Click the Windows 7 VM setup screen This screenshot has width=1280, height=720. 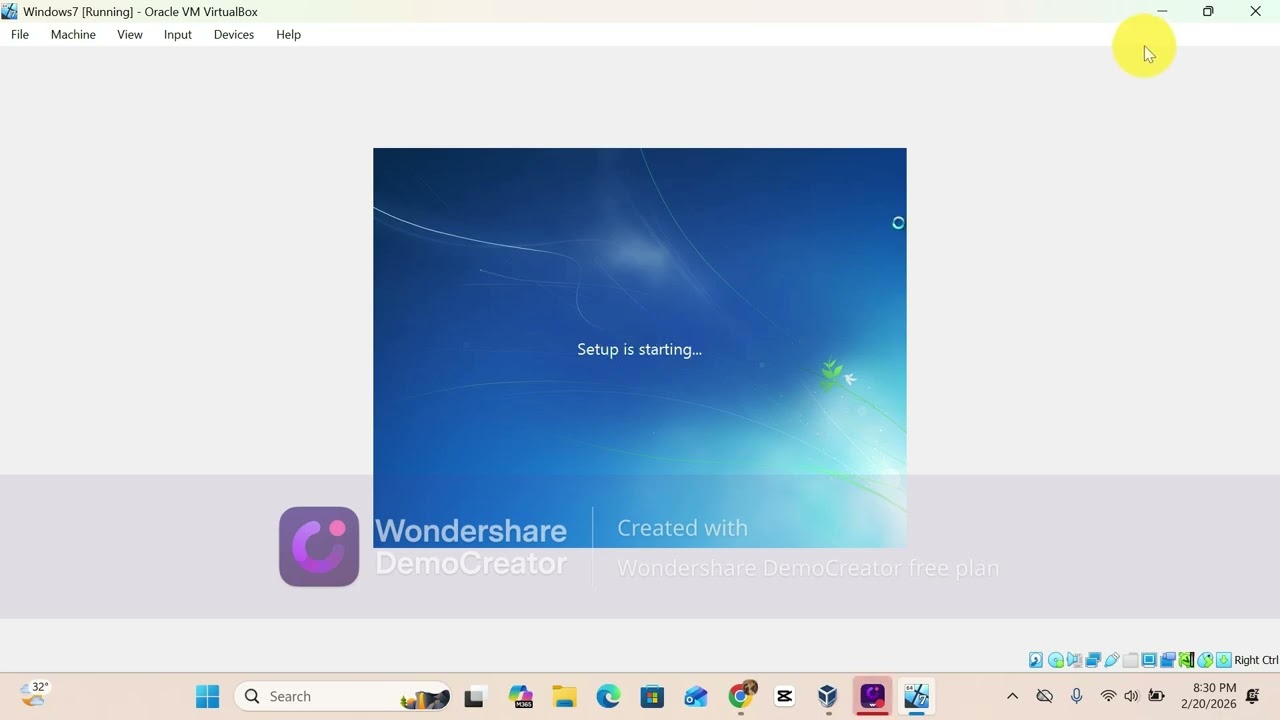pos(640,347)
